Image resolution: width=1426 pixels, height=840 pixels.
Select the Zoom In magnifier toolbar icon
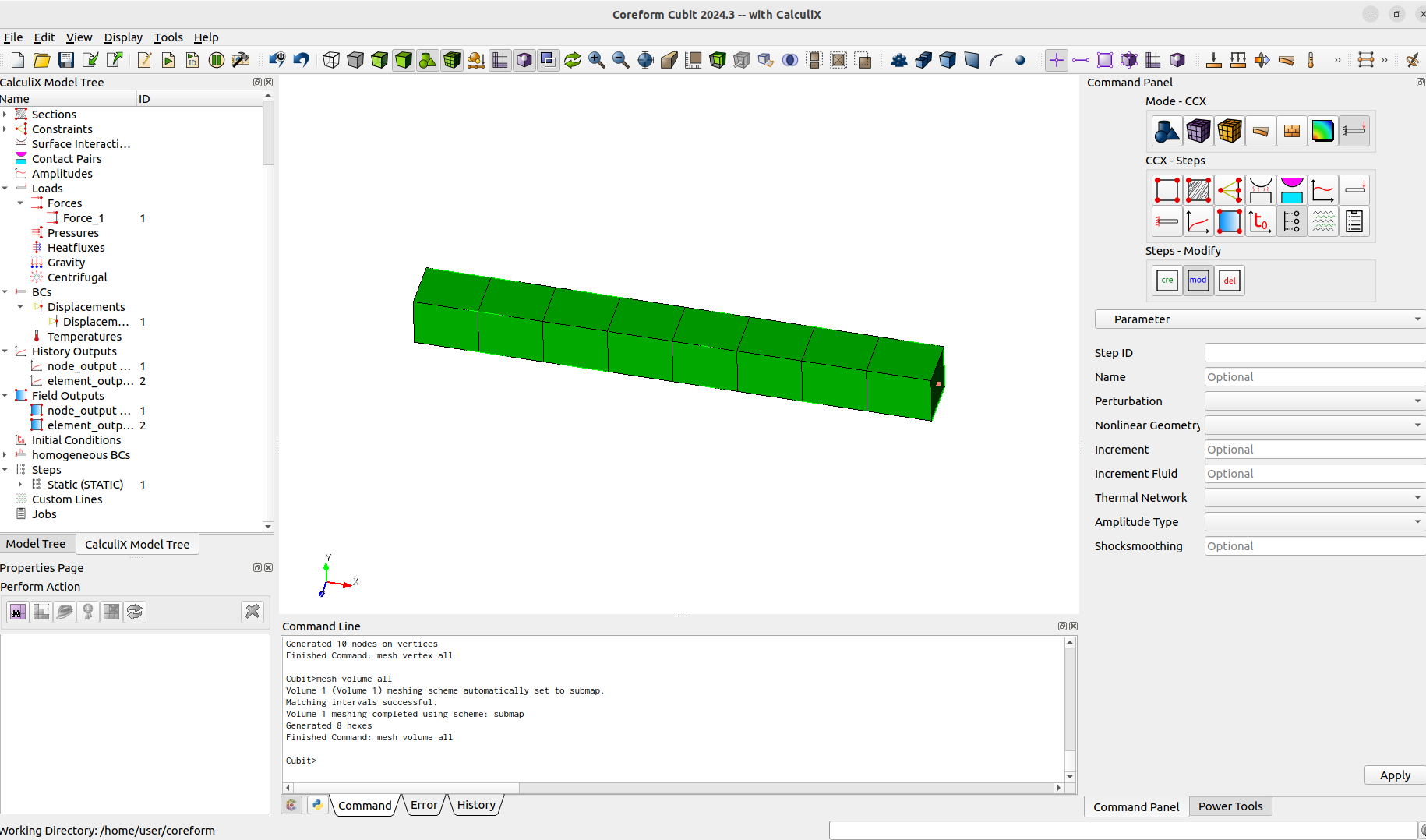coord(597,59)
